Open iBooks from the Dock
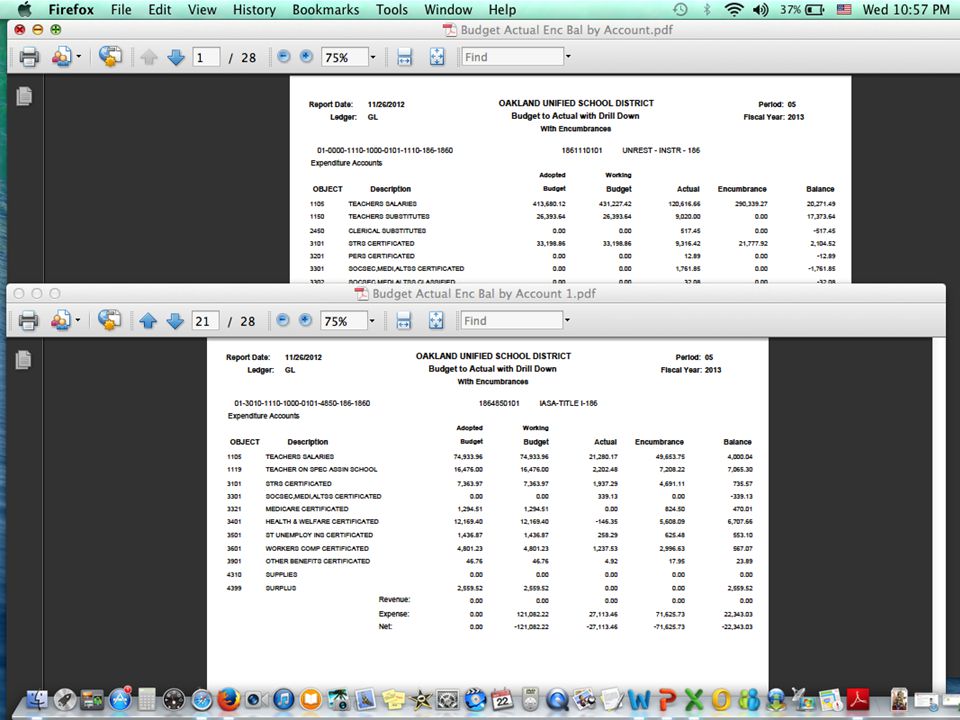Screen dimensions: 960x720 pos(311,699)
